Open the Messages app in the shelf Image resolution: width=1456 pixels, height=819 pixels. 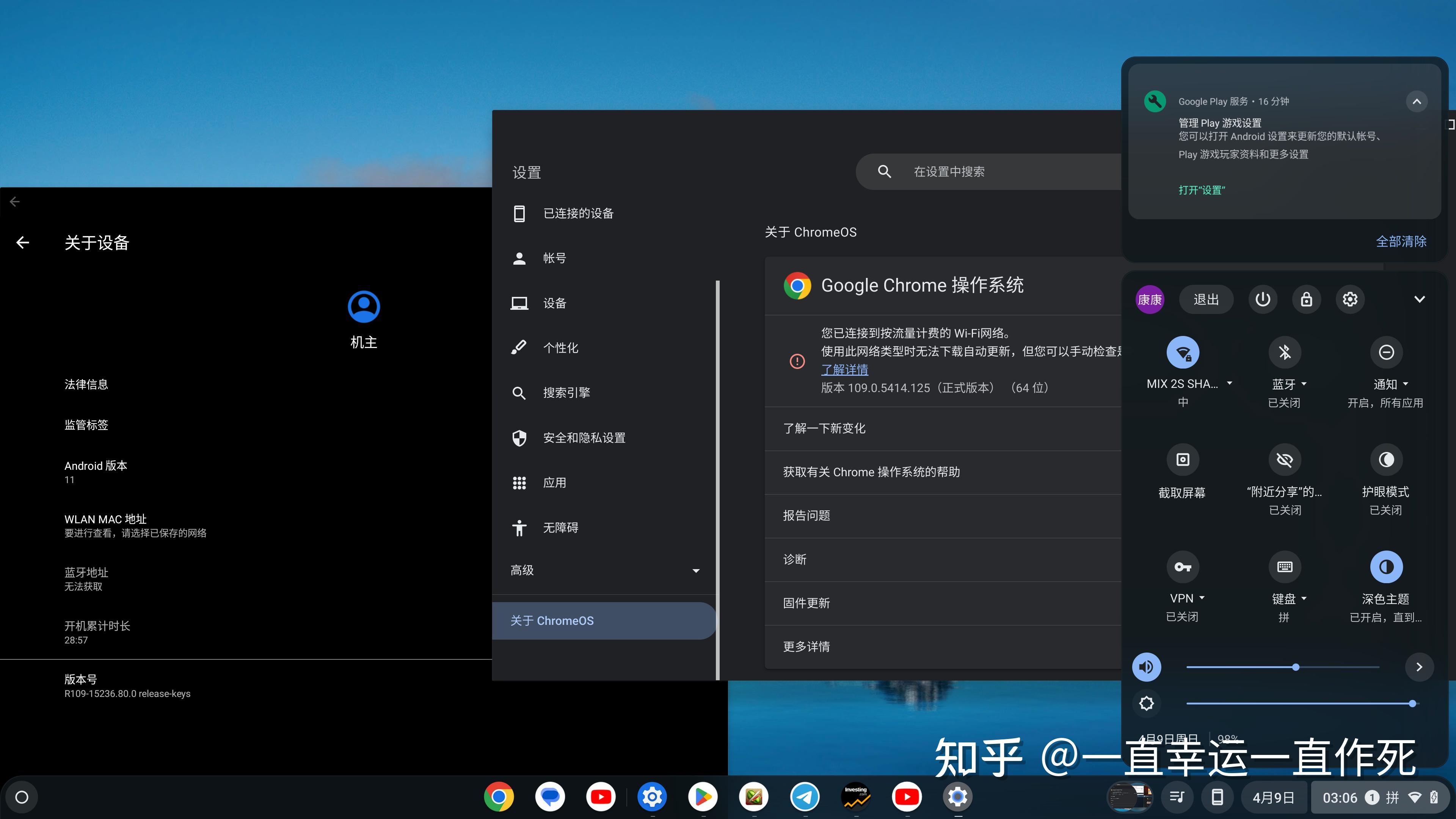(x=549, y=797)
